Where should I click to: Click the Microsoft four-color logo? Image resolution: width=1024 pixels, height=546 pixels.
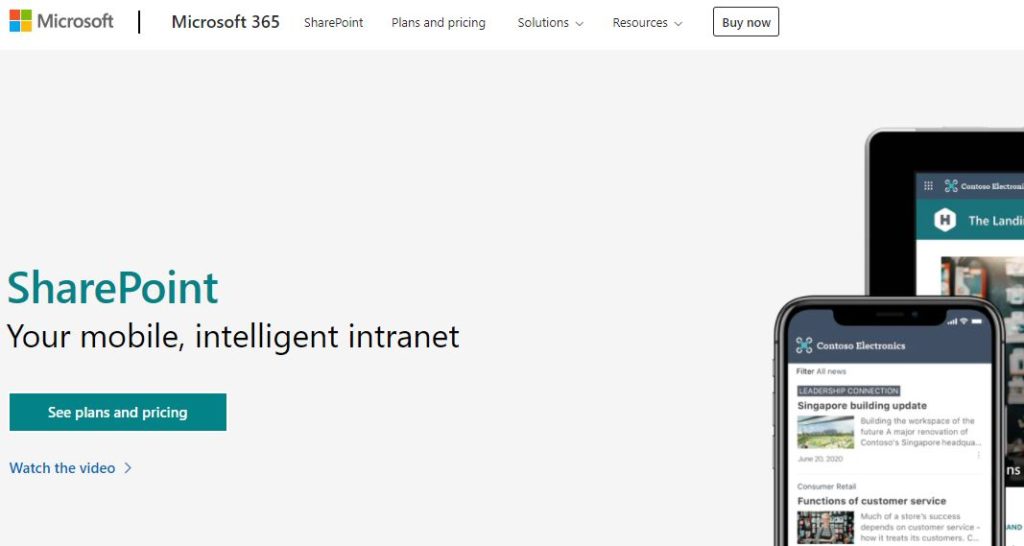(x=20, y=21)
